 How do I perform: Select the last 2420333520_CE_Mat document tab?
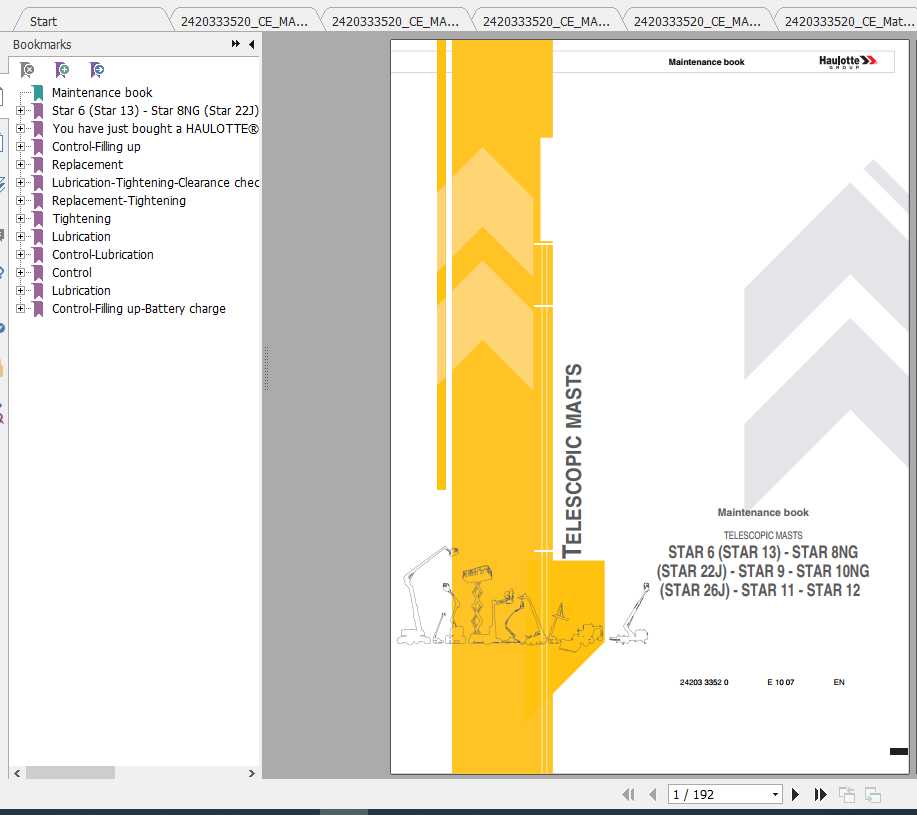[x=843, y=18]
